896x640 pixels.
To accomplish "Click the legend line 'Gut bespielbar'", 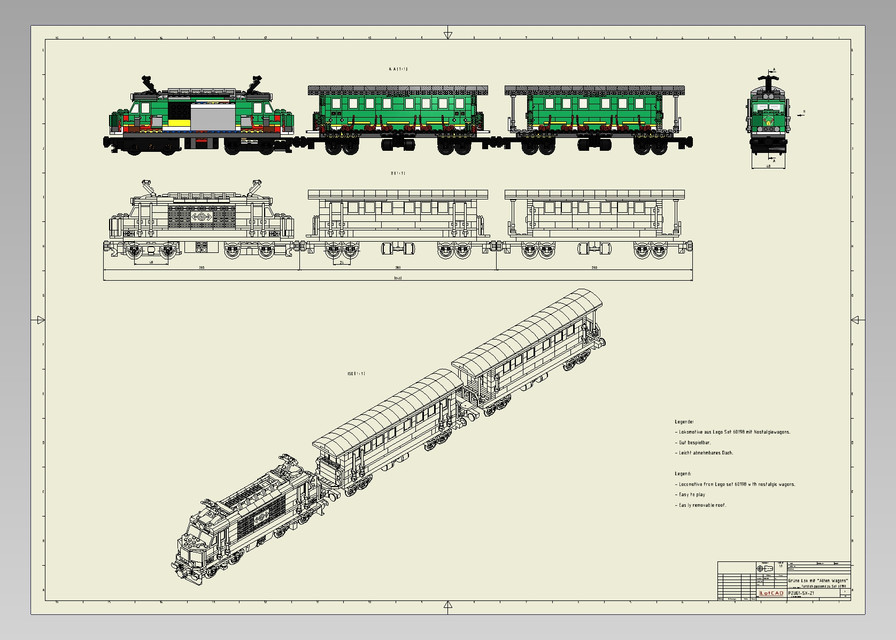I will coord(695,443).
